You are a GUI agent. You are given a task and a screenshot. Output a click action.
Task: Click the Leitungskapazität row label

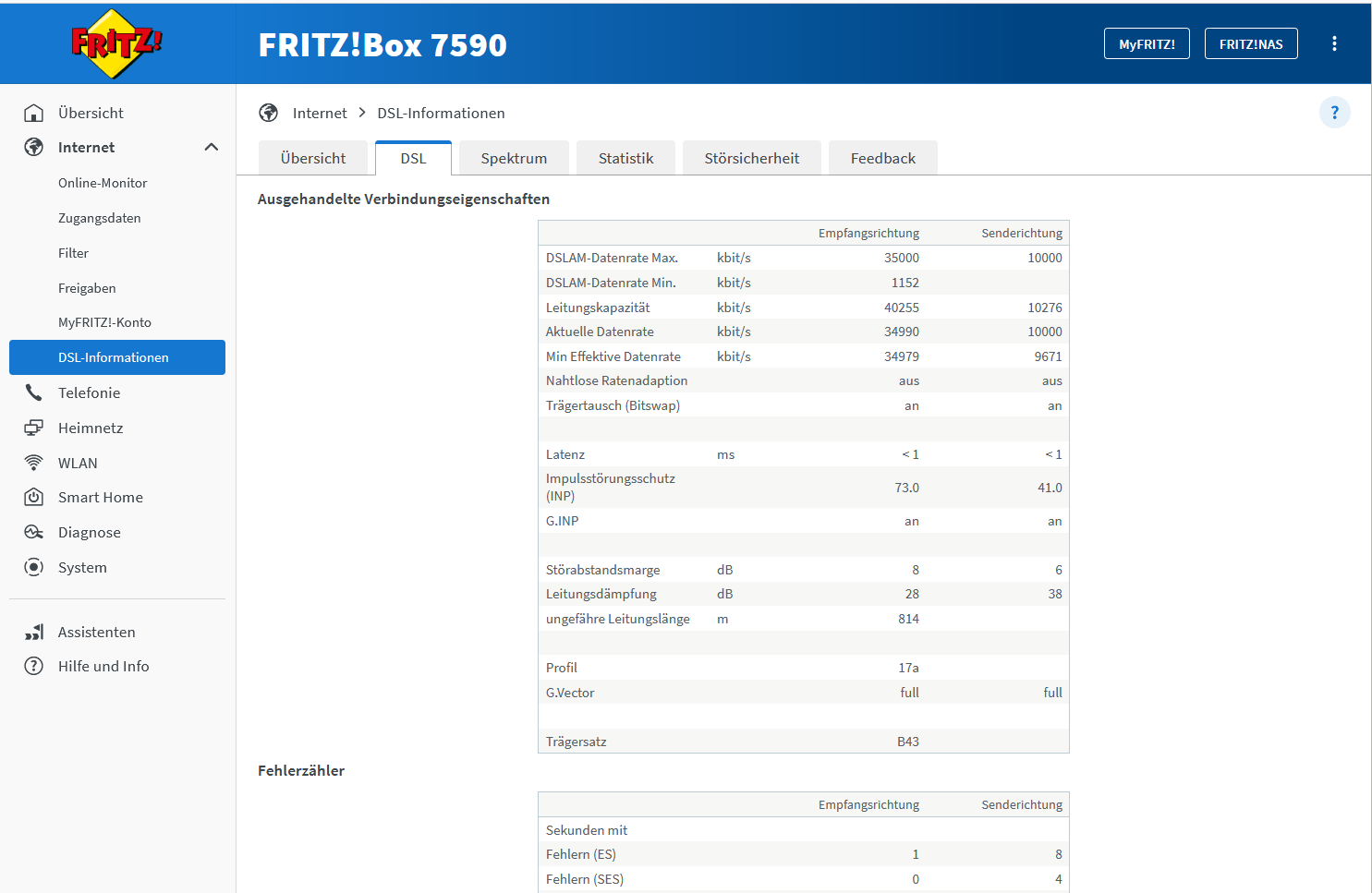coord(598,308)
